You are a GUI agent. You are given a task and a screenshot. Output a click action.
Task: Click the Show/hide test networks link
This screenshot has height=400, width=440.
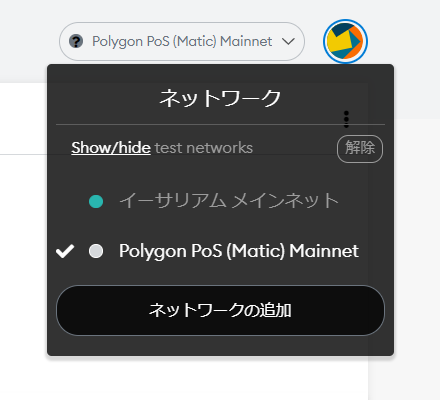pos(111,148)
